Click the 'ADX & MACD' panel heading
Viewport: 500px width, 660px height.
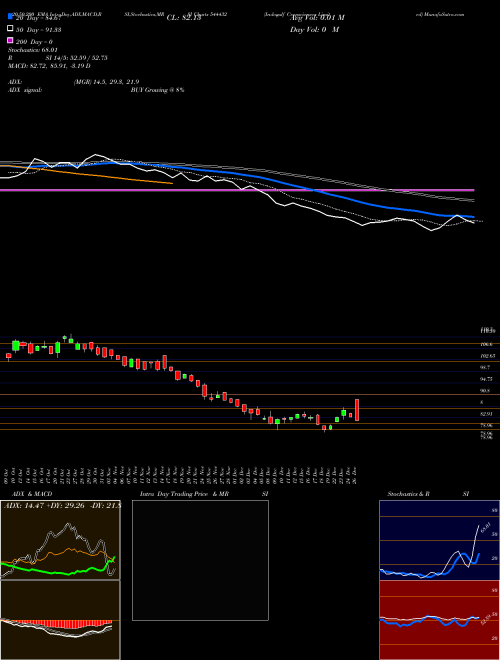coord(32,494)
